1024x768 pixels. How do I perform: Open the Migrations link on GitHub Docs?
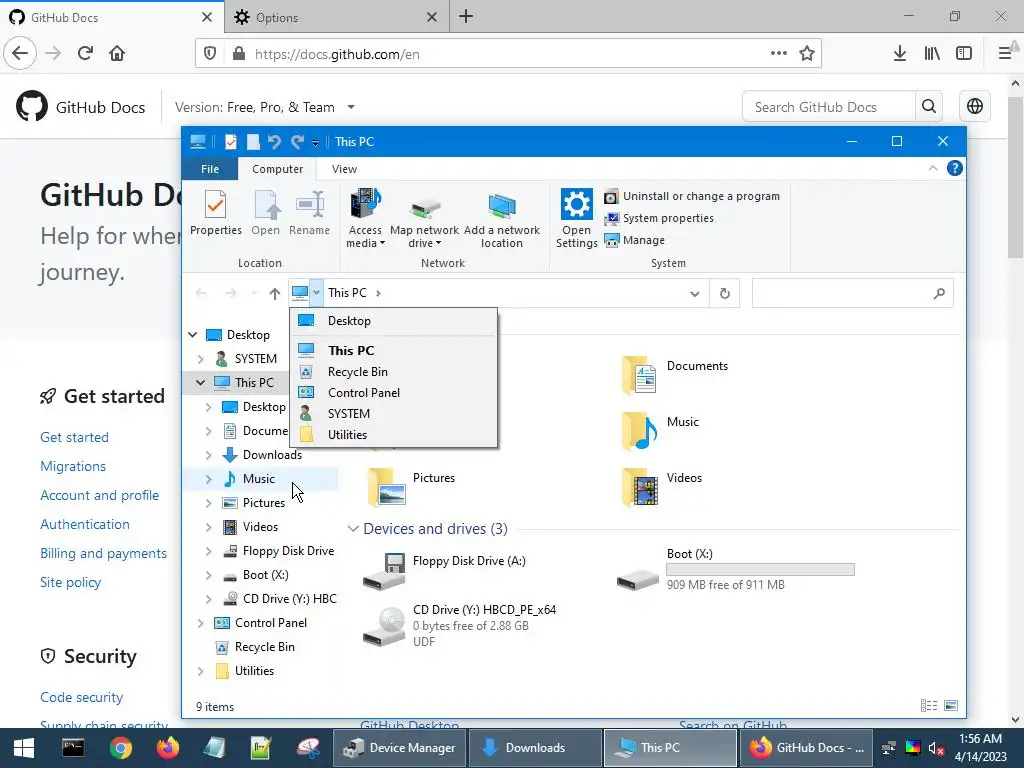pyautogui.click(x=73, y=466)
